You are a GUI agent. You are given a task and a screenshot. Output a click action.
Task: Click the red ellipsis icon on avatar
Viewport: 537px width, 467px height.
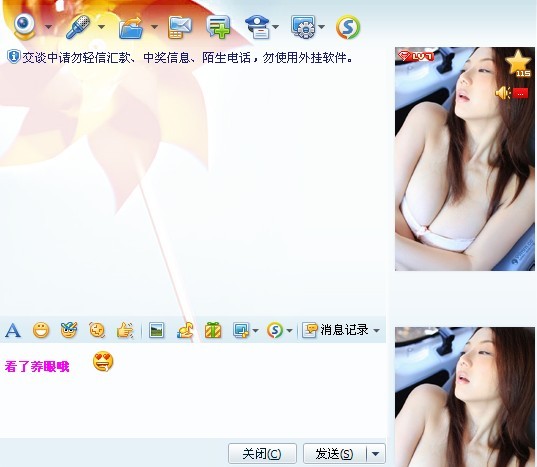point(521,93)
